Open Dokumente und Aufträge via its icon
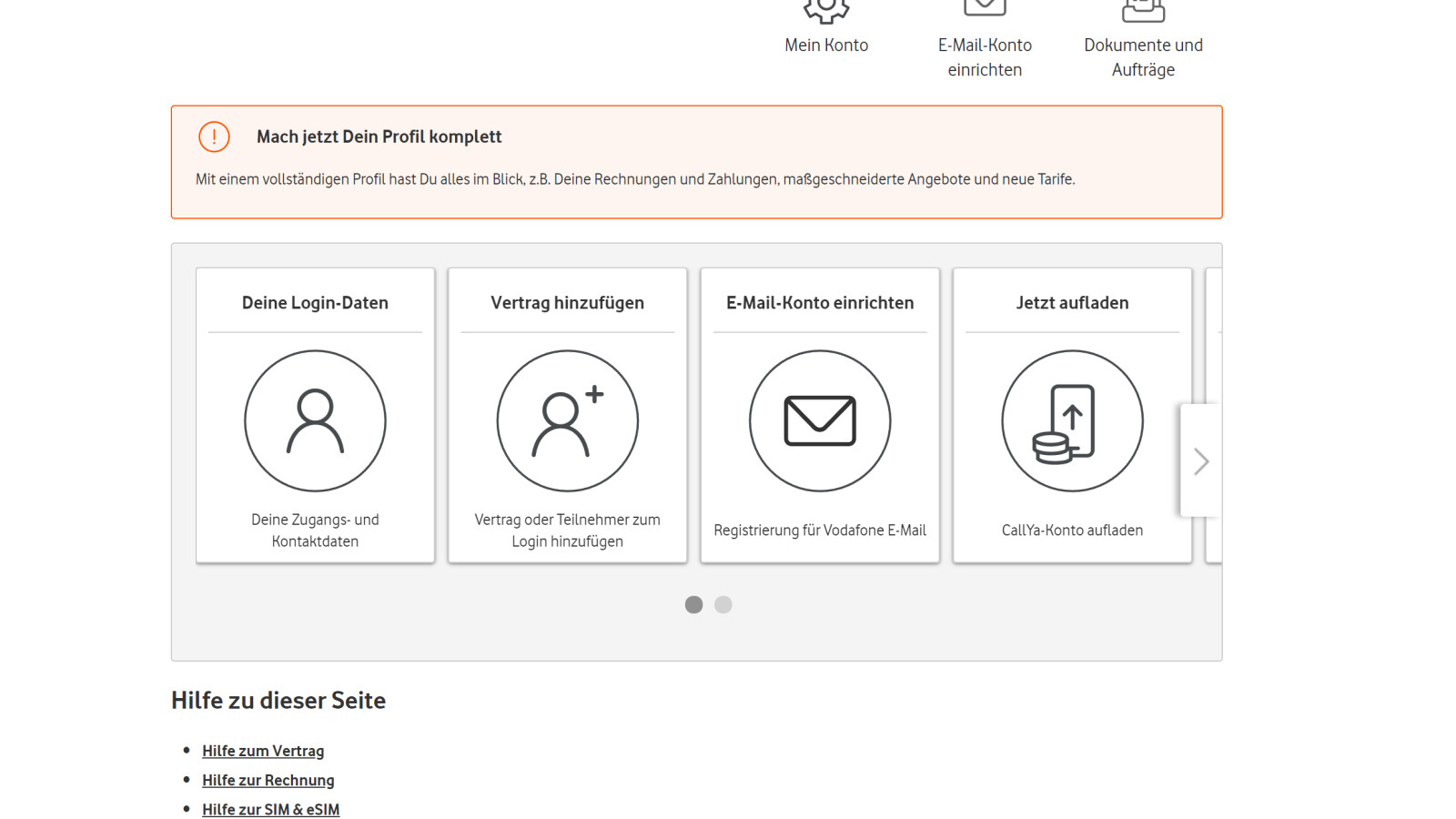Screen dimensions: 1456x819 pos(1143,7)
